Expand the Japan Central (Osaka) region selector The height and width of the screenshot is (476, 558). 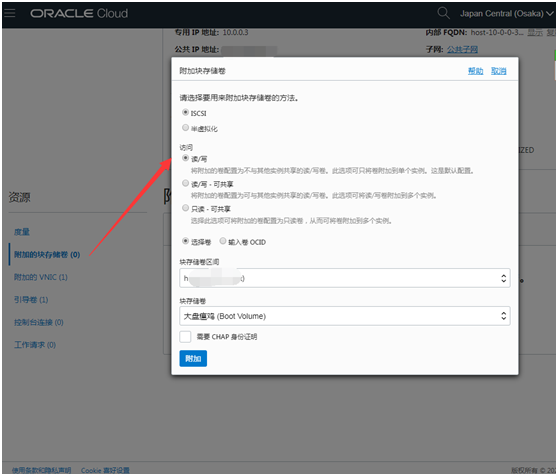507,14
